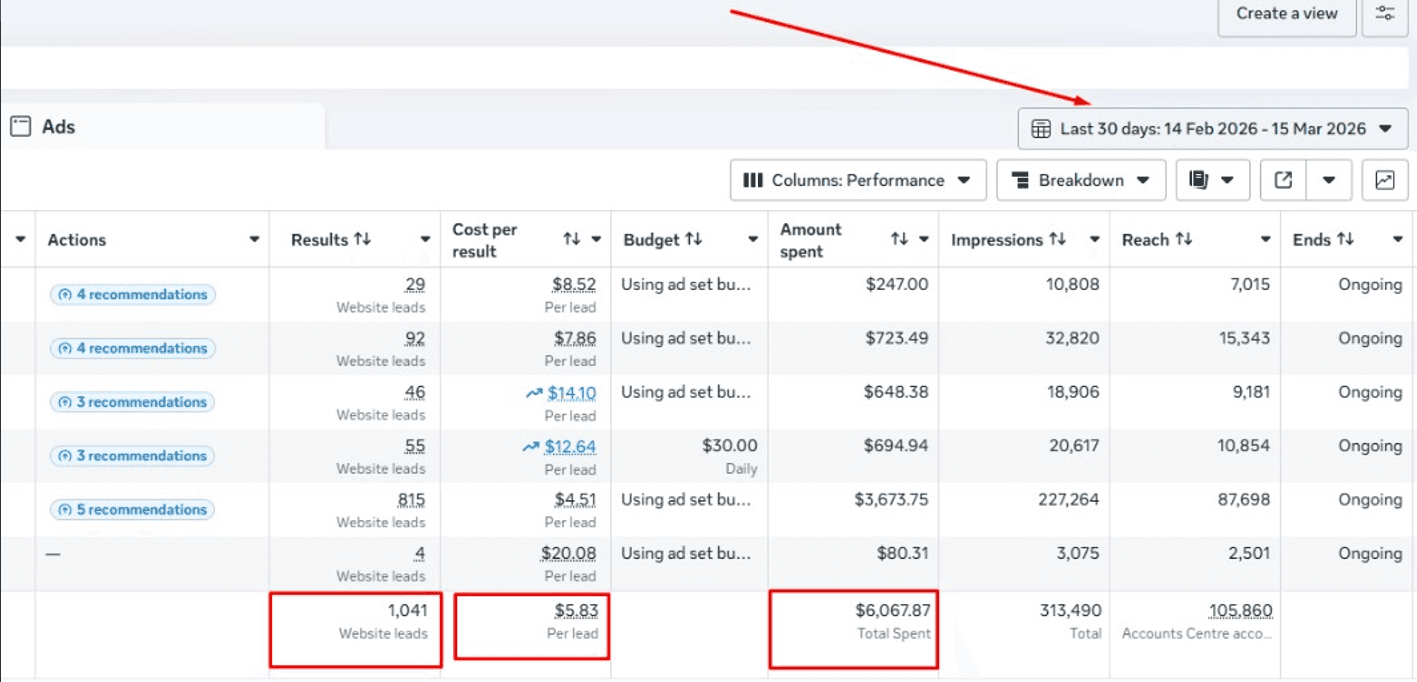Open Cost per result column menu arrow
The image size is (1417, 682).
point(597,240)
